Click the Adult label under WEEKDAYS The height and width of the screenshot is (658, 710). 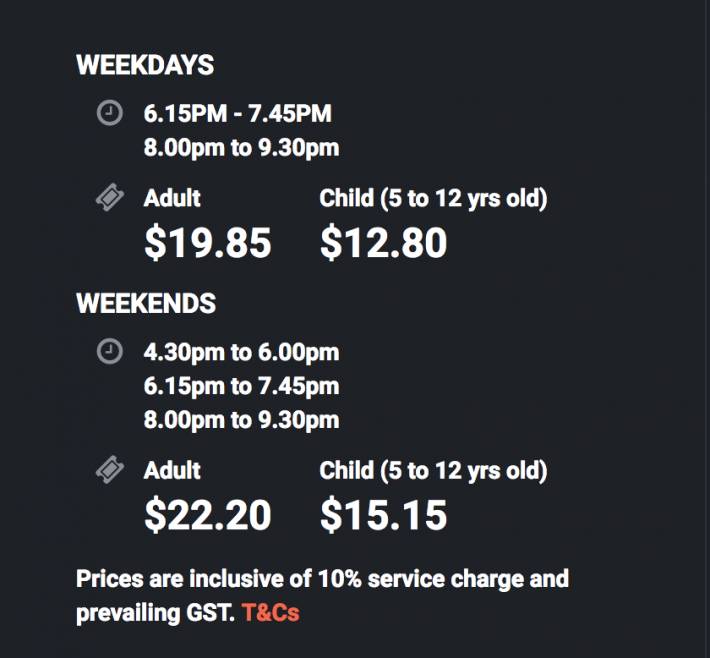(172, 198)
